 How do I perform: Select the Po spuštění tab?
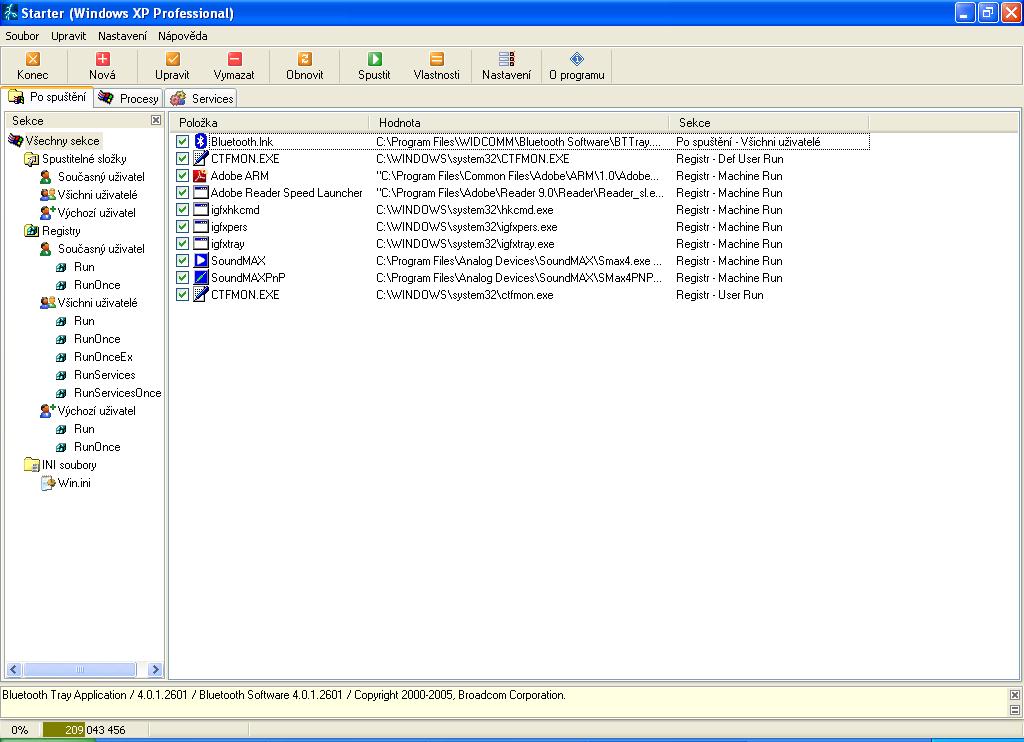pos(47,97)
